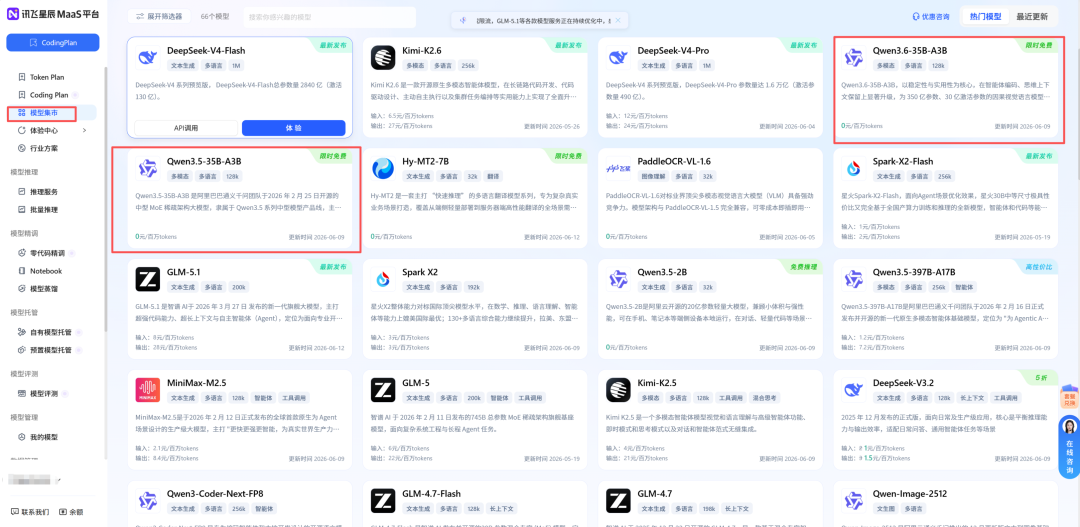Open the MiniMax-M2.5 model title
This screenshot has height=527, width=1080.
click(x=198, y=382)
